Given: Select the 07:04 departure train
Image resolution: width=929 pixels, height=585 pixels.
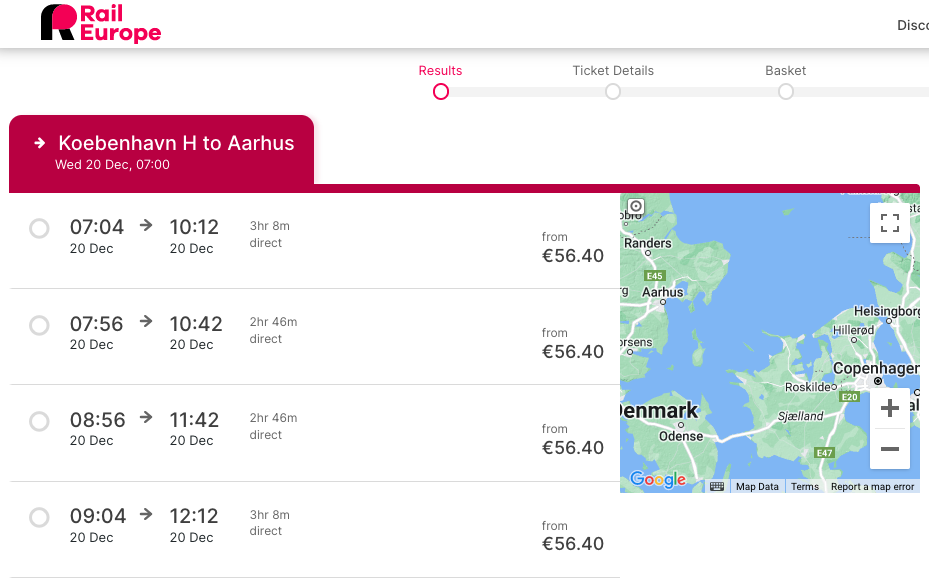Looking at the screenshot, I should (39, 229).
